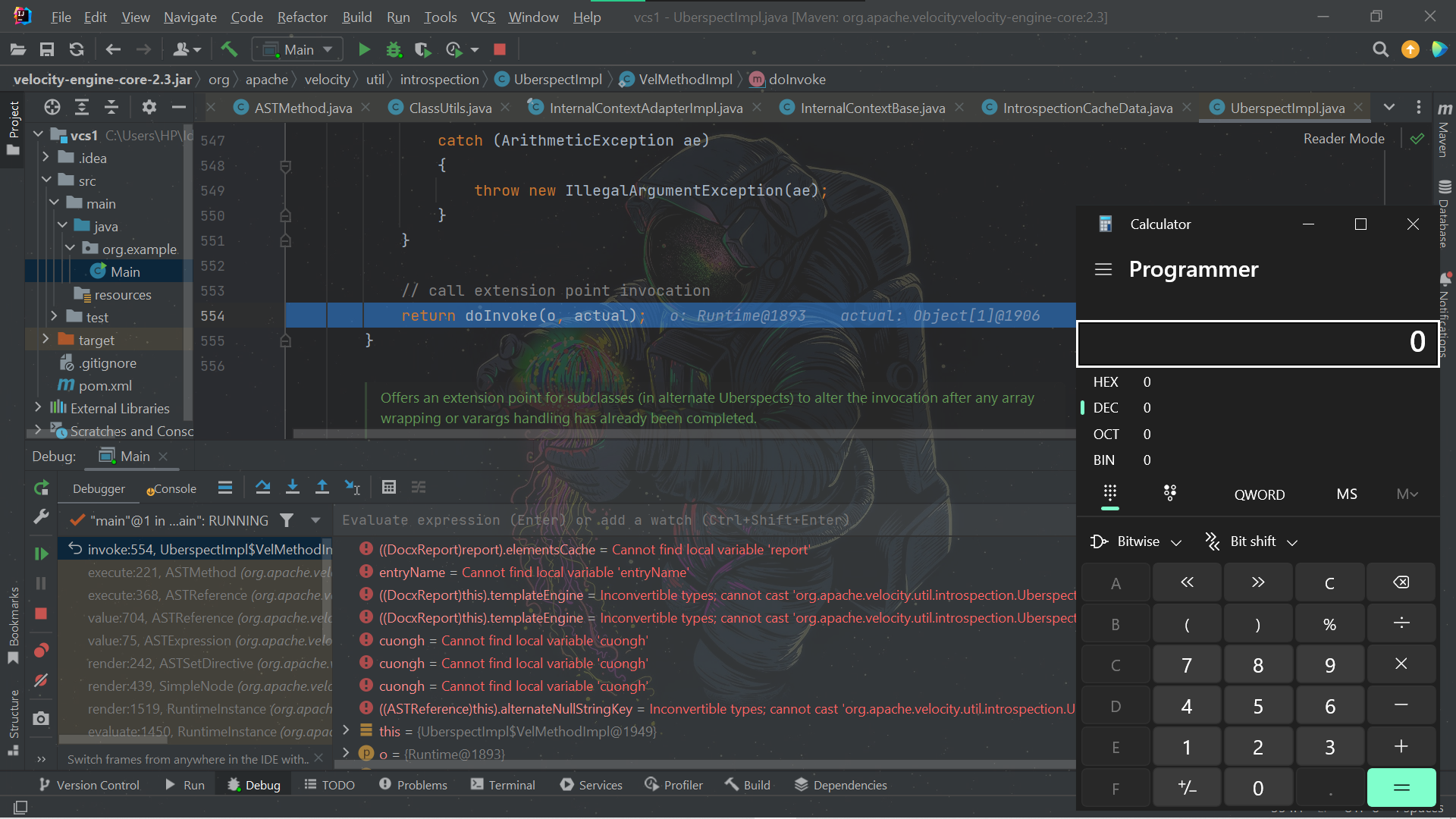Screen dimensions: 1456x819
Task: Stop the running process from top toolbar
Action: coord(500,50)
